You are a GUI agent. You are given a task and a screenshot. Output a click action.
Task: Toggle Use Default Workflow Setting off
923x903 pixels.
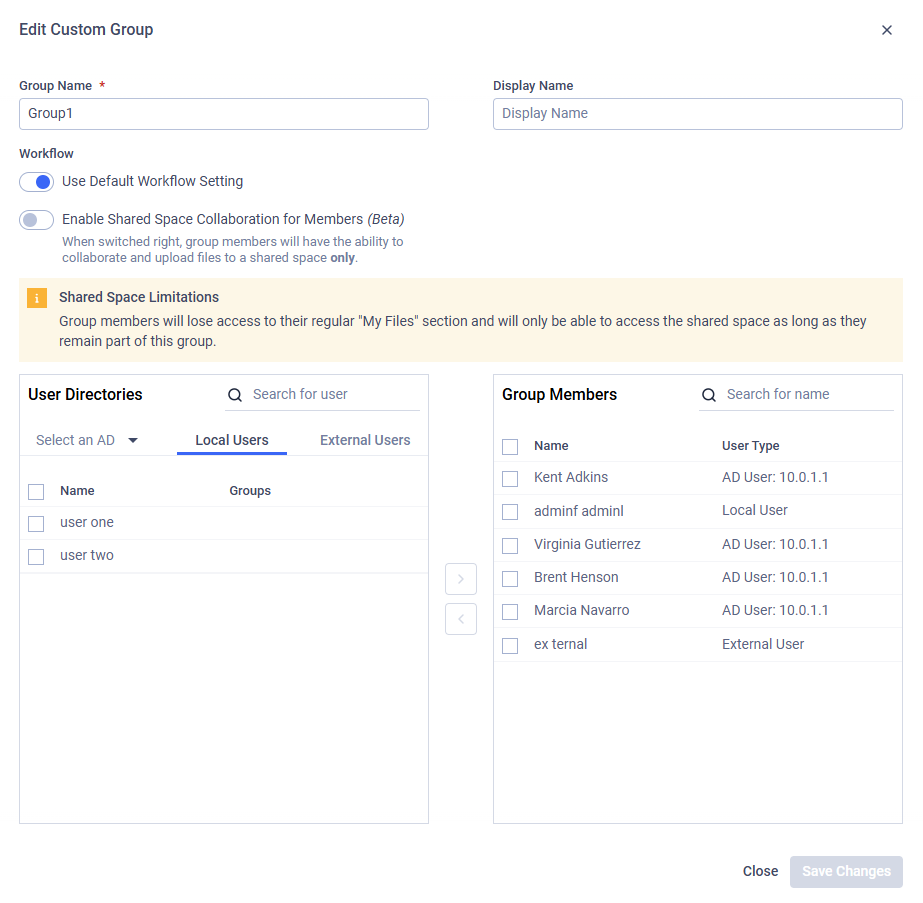[36, 181]
